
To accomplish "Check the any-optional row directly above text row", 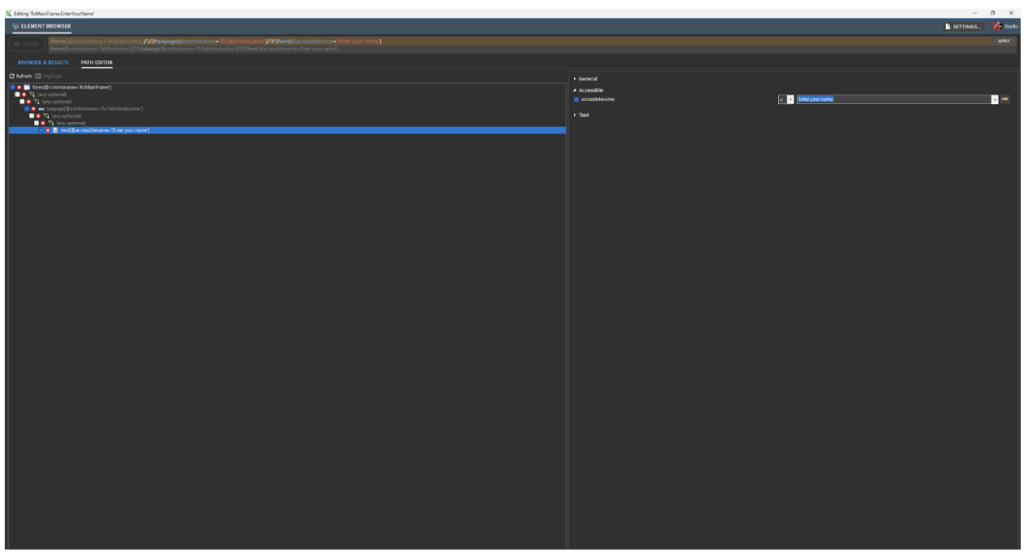I will (37, 123).
